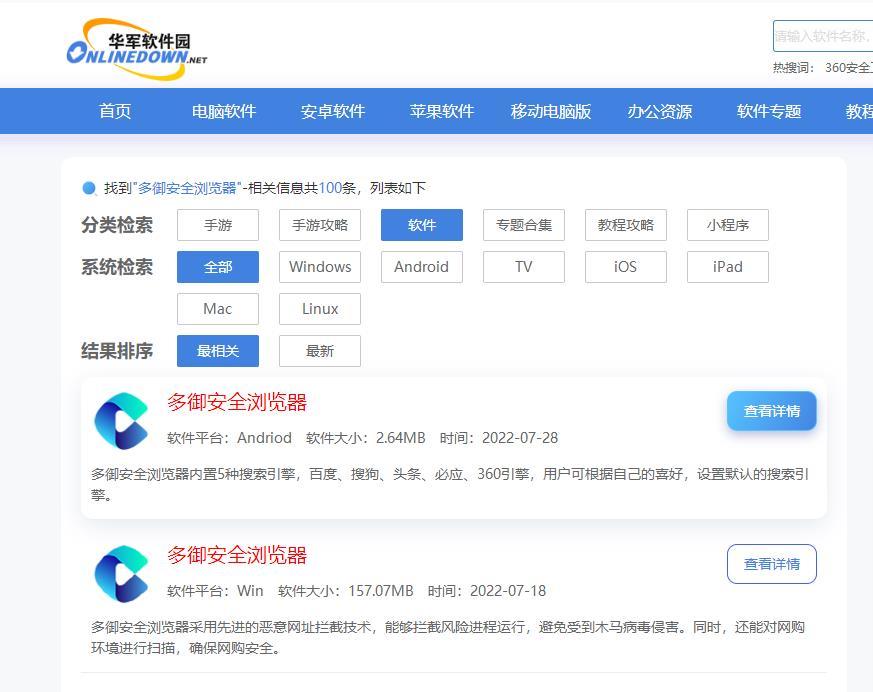Open 办公资源 navigation item
The image size is (873, 692).
pos(660,111)
